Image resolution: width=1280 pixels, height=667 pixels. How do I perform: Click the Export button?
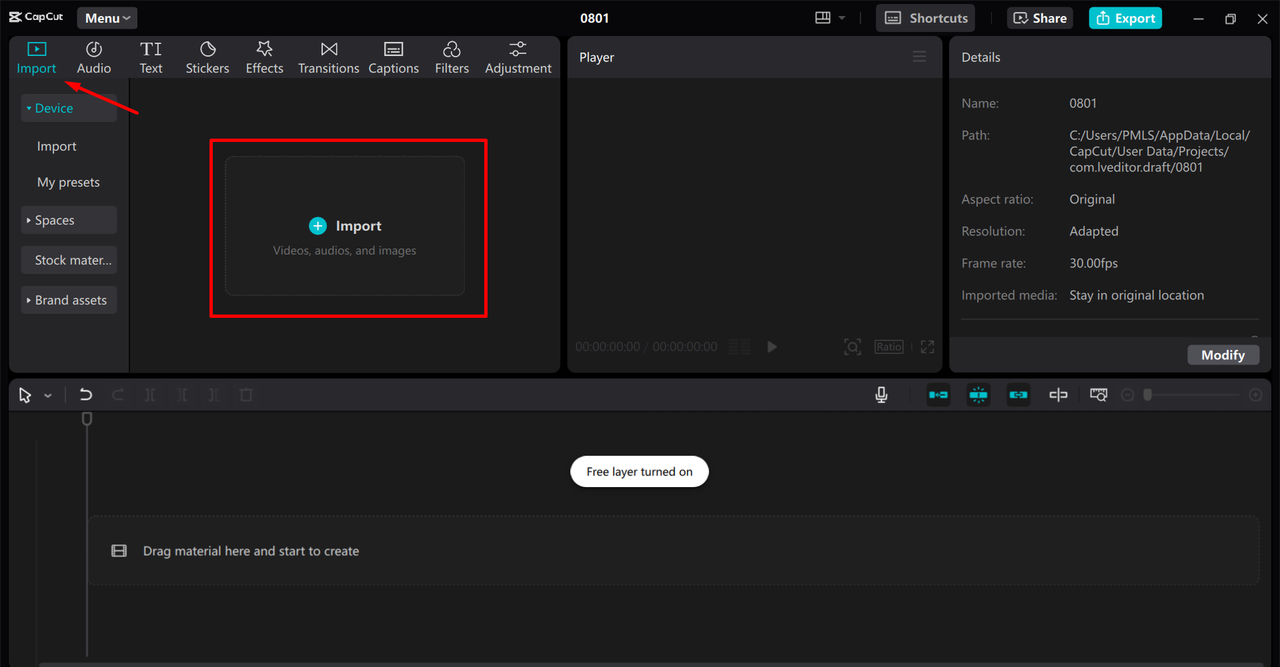pos(1125,18)
